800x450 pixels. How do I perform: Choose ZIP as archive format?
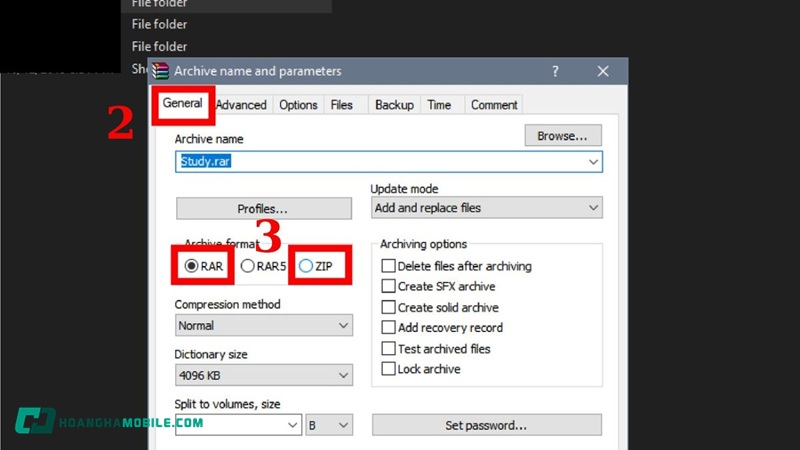[x=306, y=267]
